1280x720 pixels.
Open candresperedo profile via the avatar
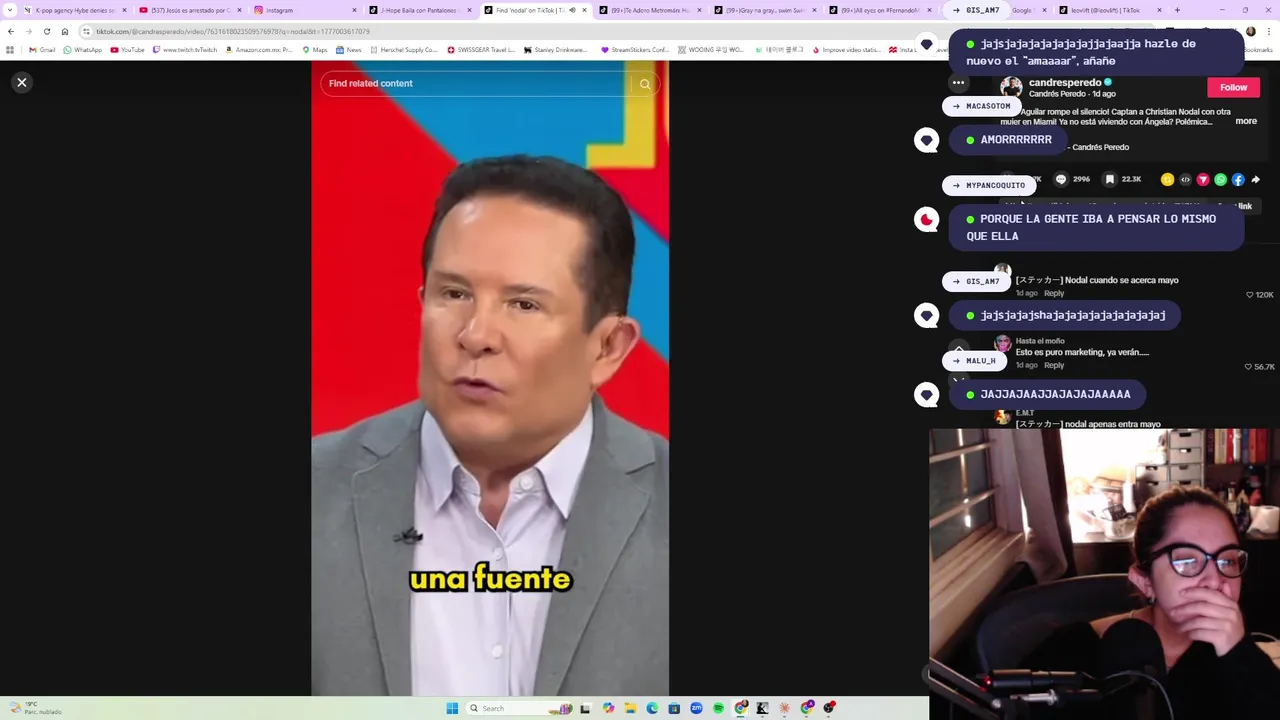pos(1011,88)
